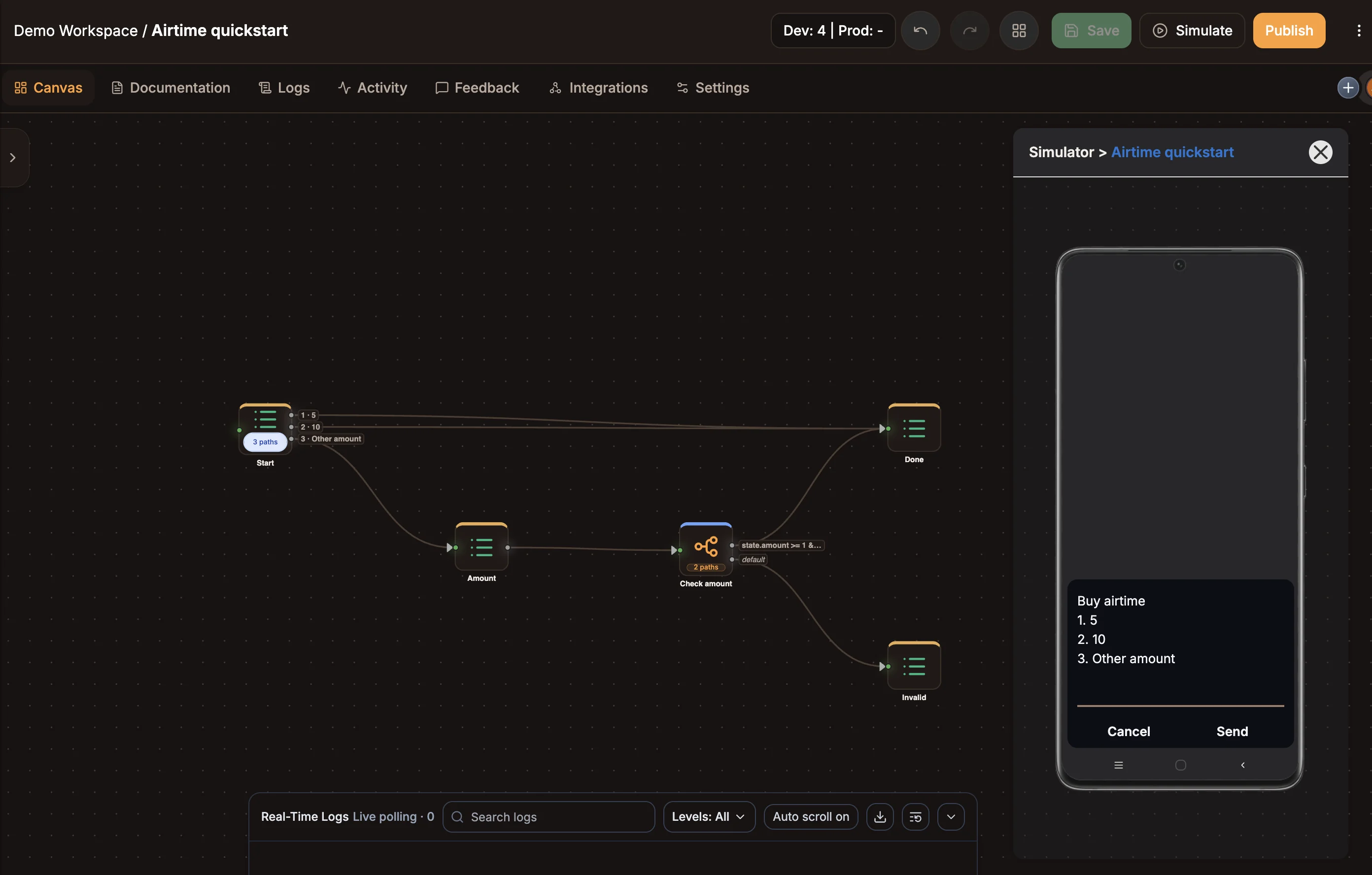This screenshot has height=875, width=1372.
Task: Open the Feedback tab
Action: 478,88
